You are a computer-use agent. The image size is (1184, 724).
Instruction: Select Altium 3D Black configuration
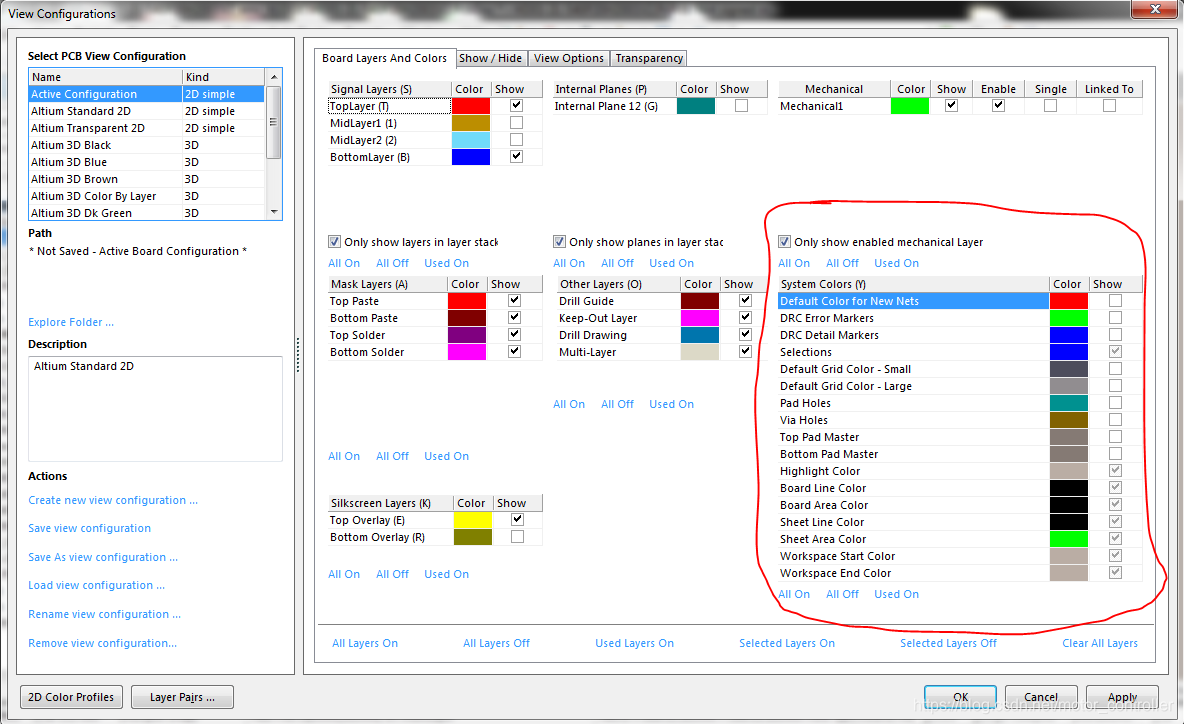[x=146, y=145]
